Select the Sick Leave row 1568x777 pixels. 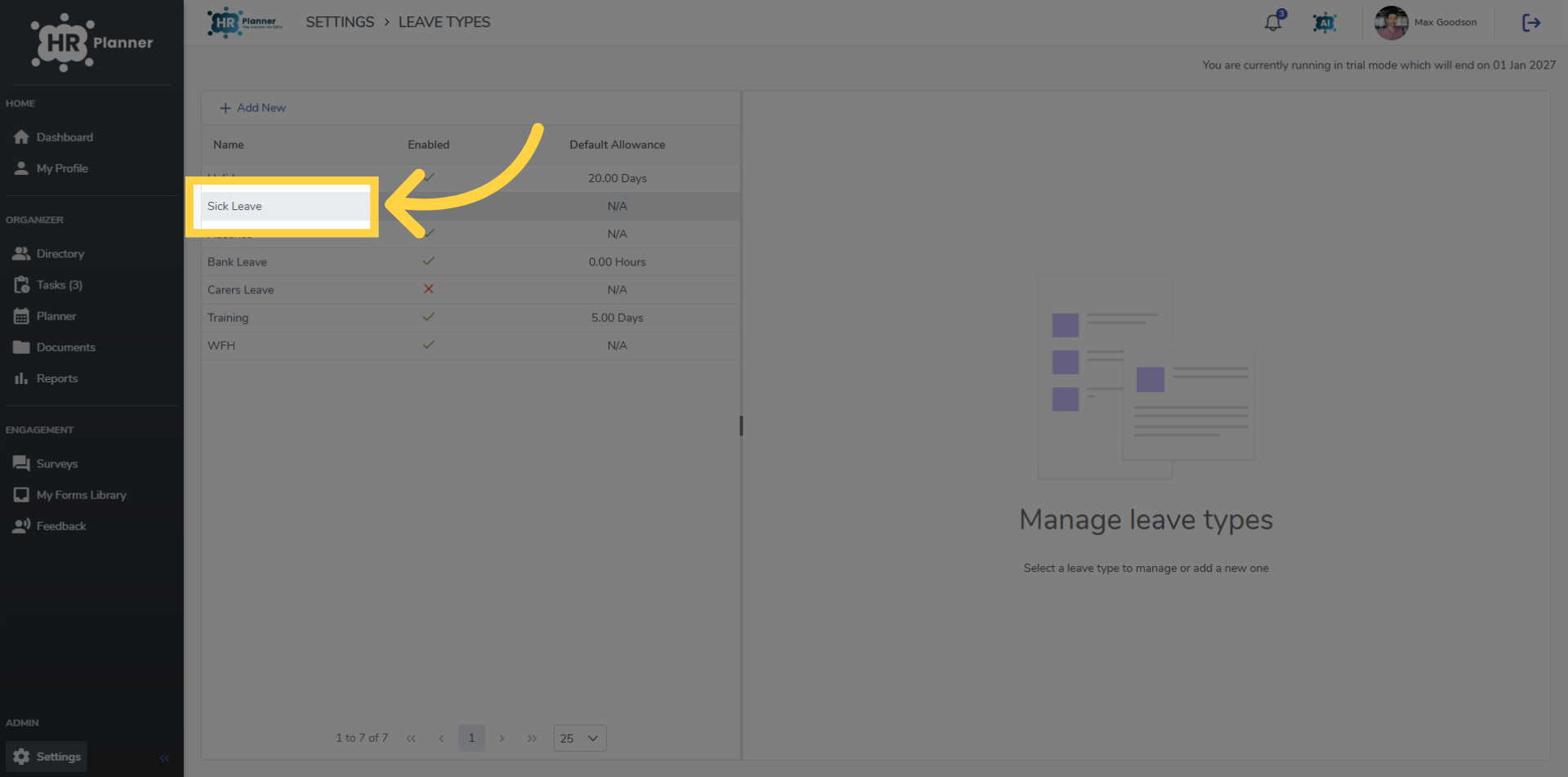[471, 206]
